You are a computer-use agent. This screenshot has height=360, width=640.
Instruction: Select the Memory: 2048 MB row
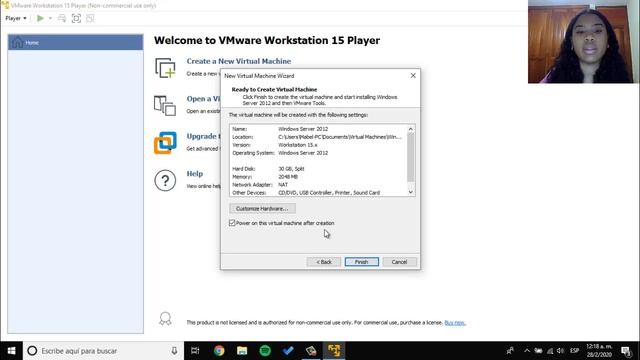pyautogui.click(x=318, y=177)
